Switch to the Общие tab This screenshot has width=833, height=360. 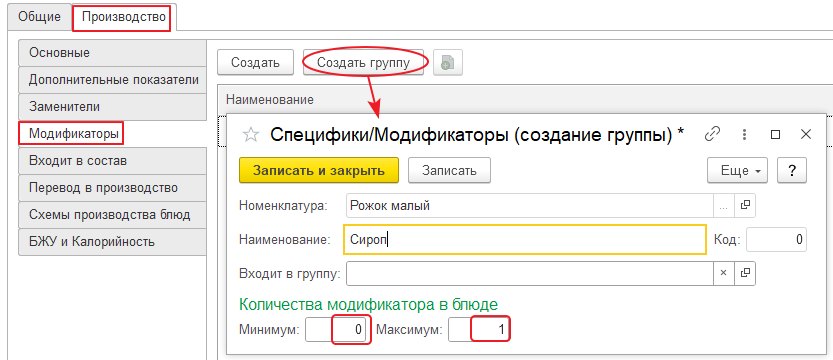[x=39, y=17]
